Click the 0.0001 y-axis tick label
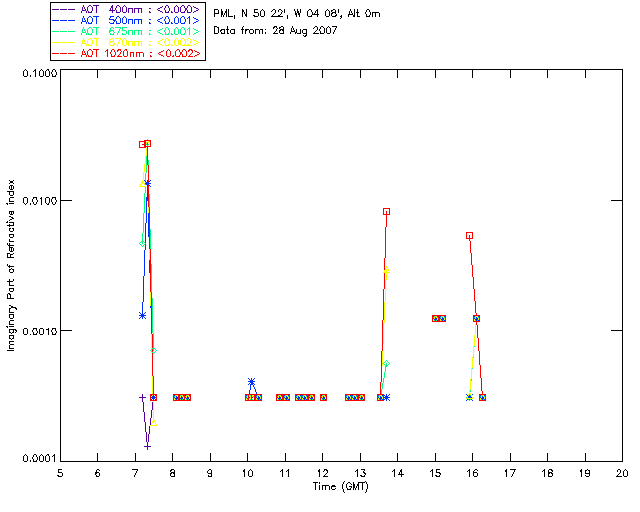This screenshot has height=512, width=640. [39, 459]
